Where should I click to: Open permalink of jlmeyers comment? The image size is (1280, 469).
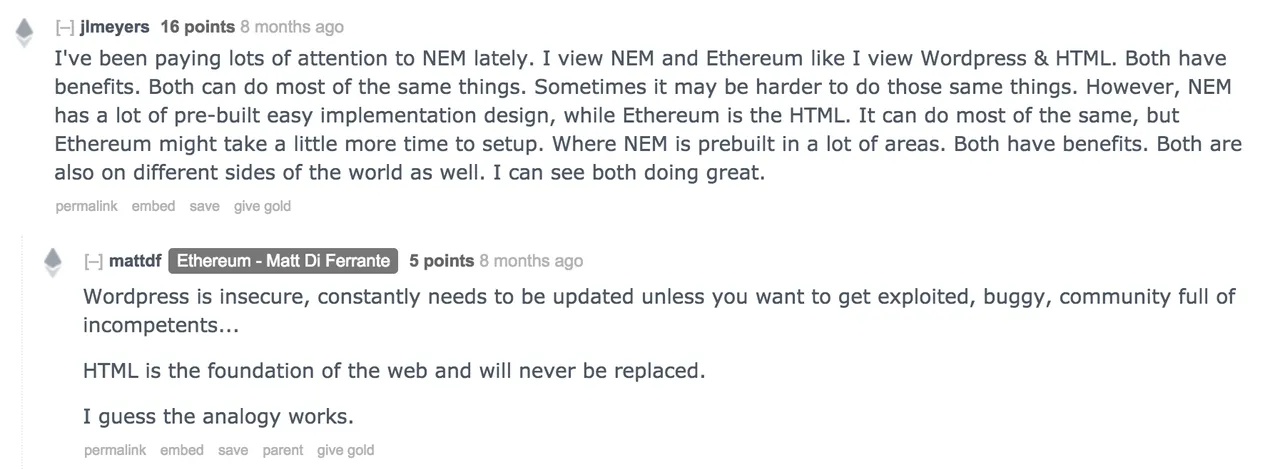point(86,206)
